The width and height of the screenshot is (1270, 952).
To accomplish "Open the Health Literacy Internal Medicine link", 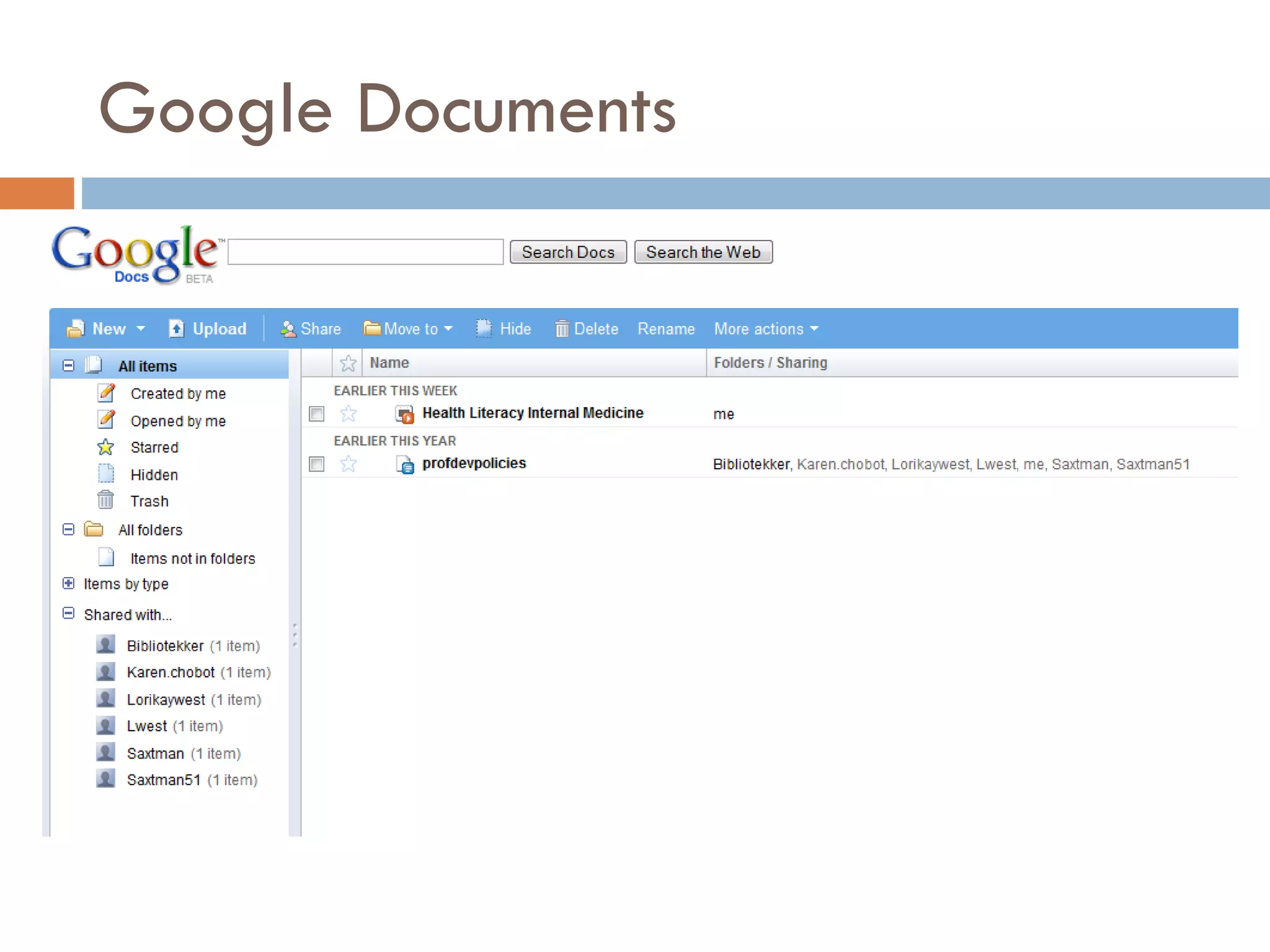I will pyautogui.click(x=533, y=413).
